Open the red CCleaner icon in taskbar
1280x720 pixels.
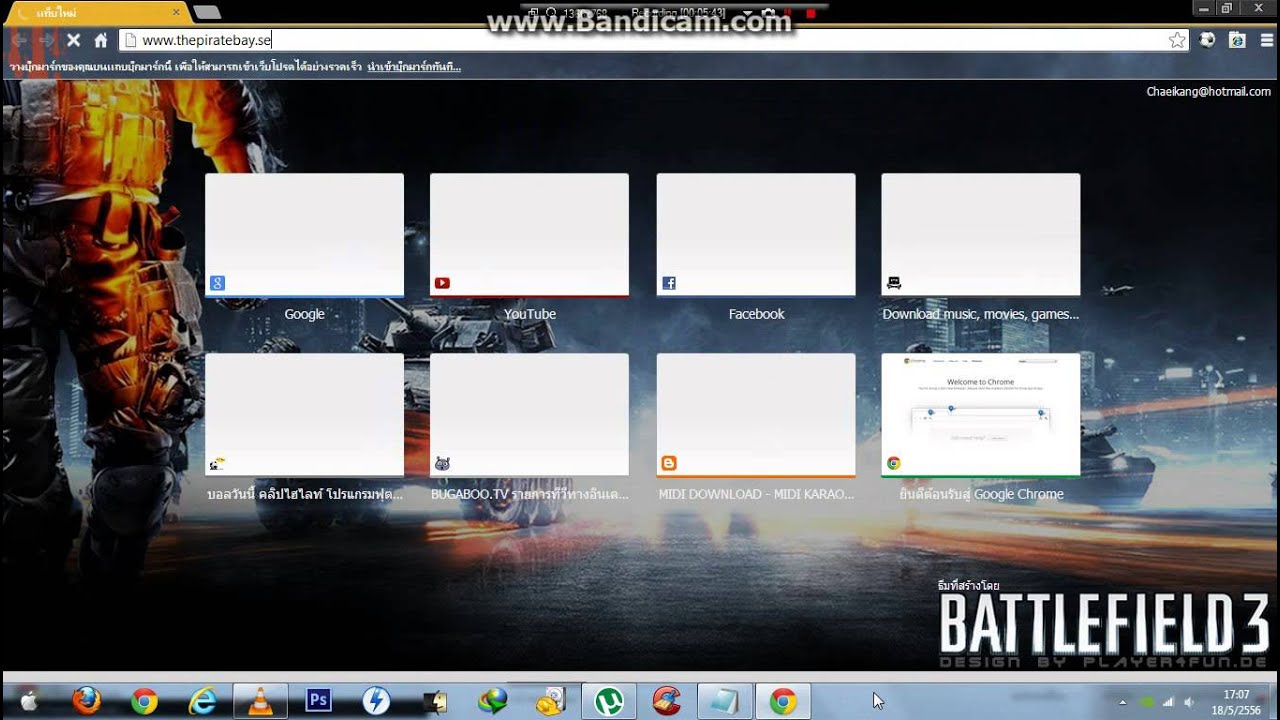point(666,701)
